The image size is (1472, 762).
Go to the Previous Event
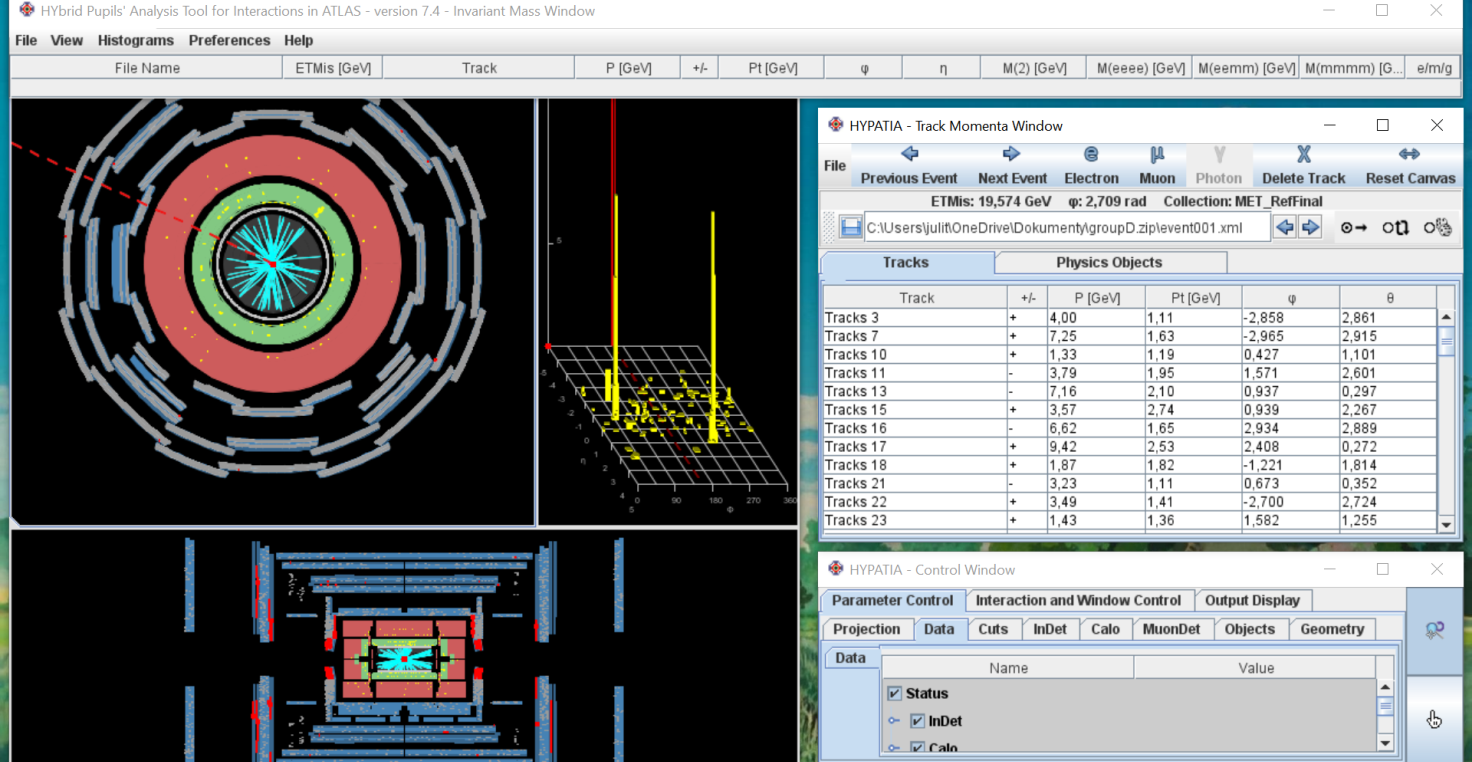[909, 165]
